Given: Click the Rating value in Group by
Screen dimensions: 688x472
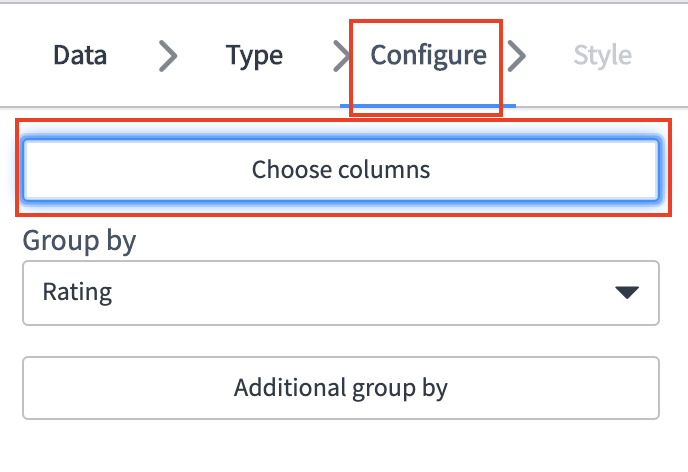Looking at the screenshot, I should pos(77,293).
